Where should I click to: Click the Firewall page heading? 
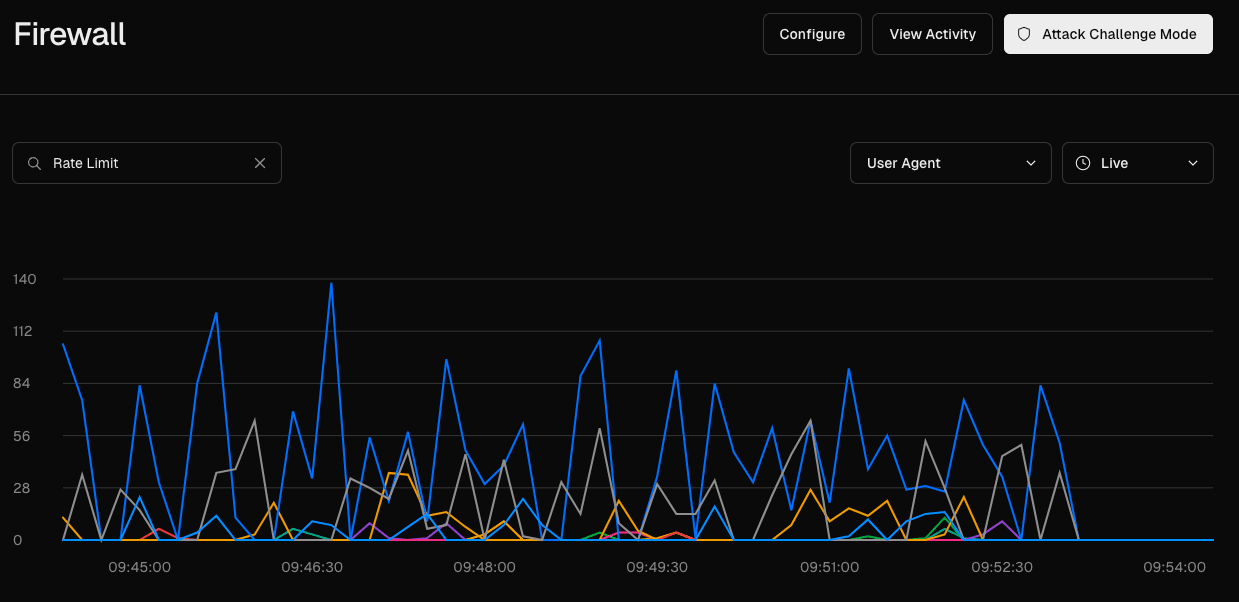[70, 34]
